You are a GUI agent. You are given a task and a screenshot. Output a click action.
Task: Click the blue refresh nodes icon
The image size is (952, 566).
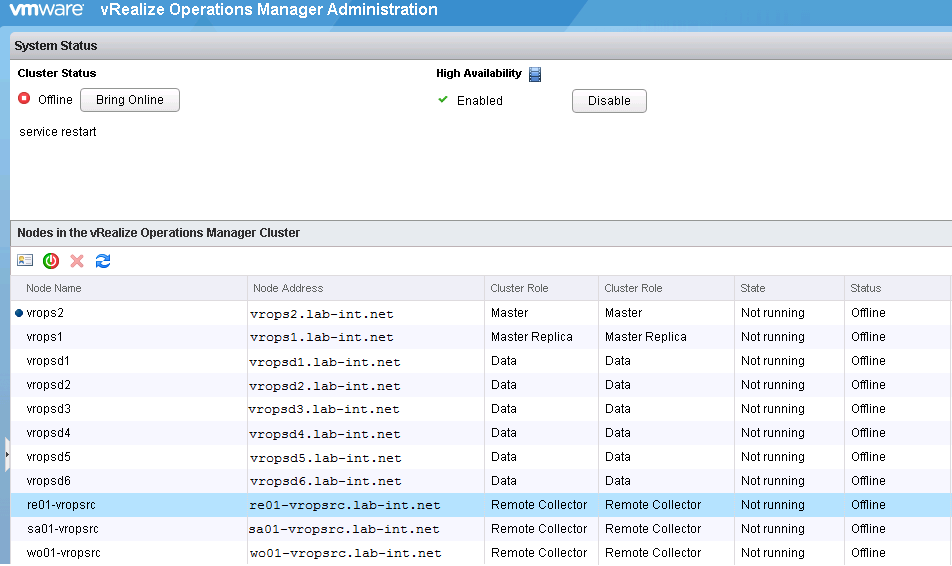[103, 261]
